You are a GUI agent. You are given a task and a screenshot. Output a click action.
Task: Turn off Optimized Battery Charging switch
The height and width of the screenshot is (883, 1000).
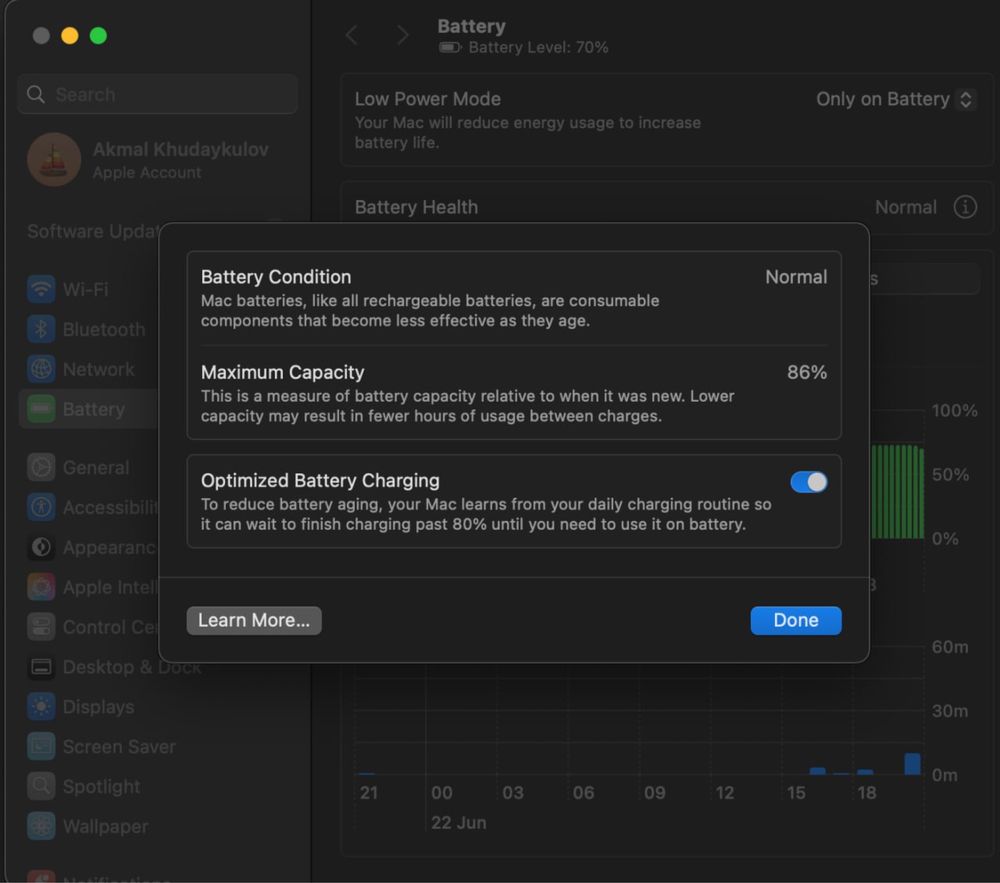pyautogui.click(x=809, y=482)
